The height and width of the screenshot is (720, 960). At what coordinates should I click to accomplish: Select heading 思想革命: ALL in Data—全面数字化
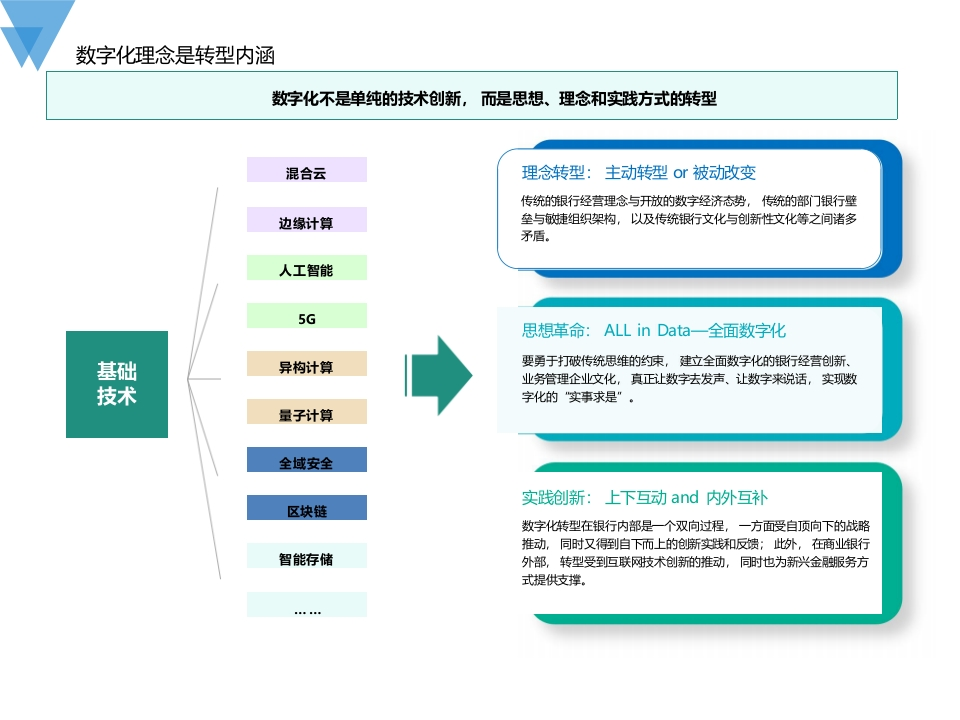653,331
